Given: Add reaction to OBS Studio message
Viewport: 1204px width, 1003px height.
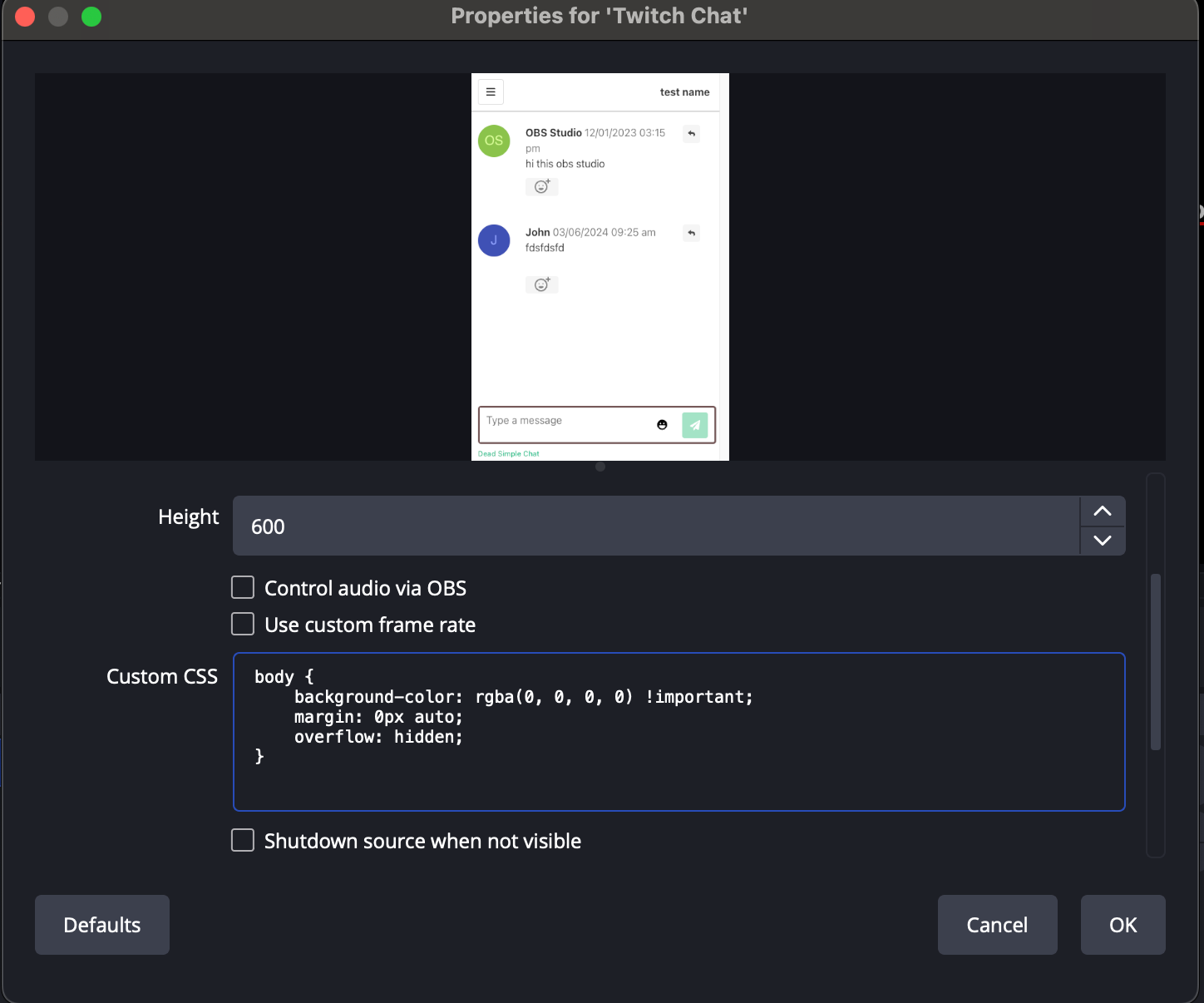Looking at the screenshot, I should tap(541, 186).
